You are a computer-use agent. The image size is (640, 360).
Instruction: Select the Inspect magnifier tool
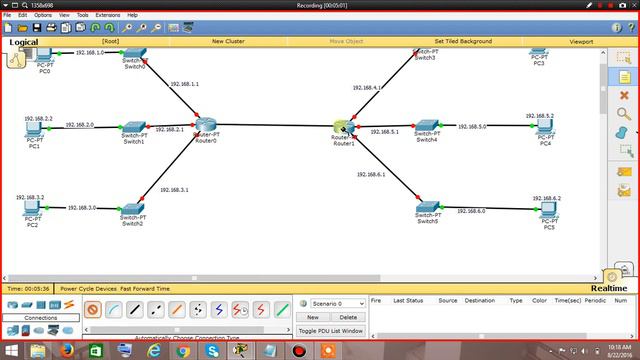click(x=623, y=114)
